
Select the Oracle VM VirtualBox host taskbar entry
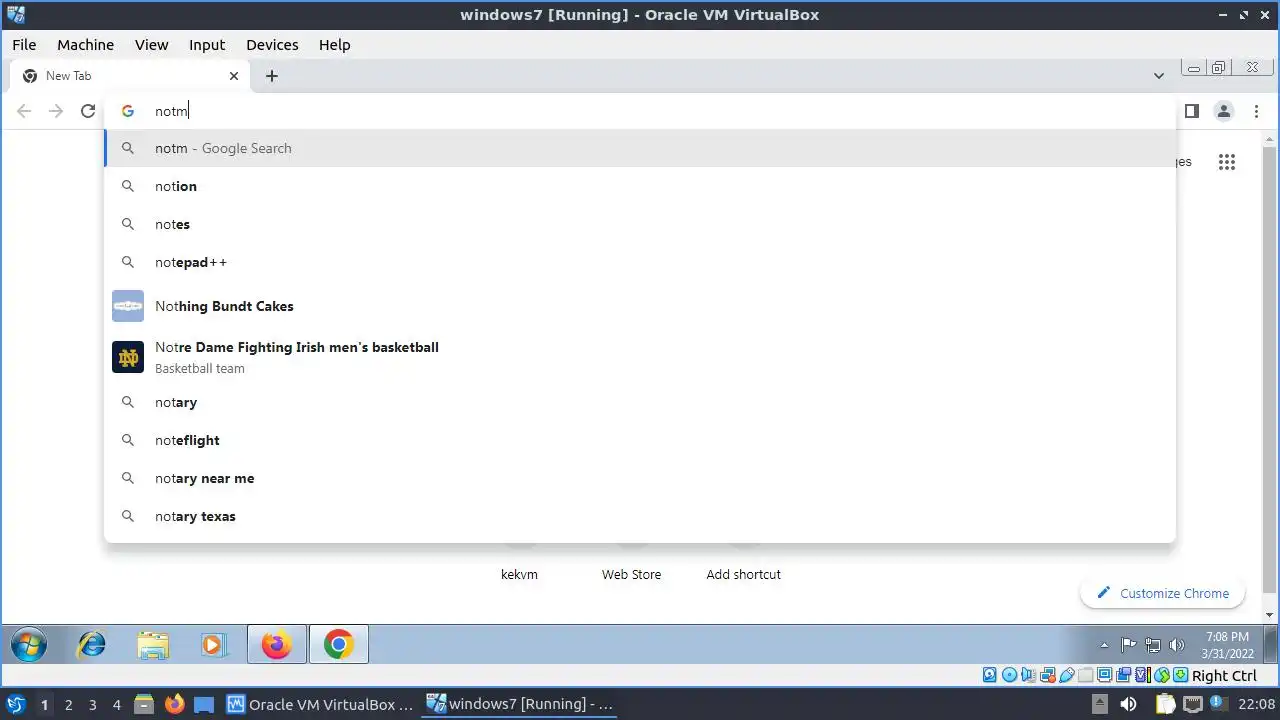(320, 704)
